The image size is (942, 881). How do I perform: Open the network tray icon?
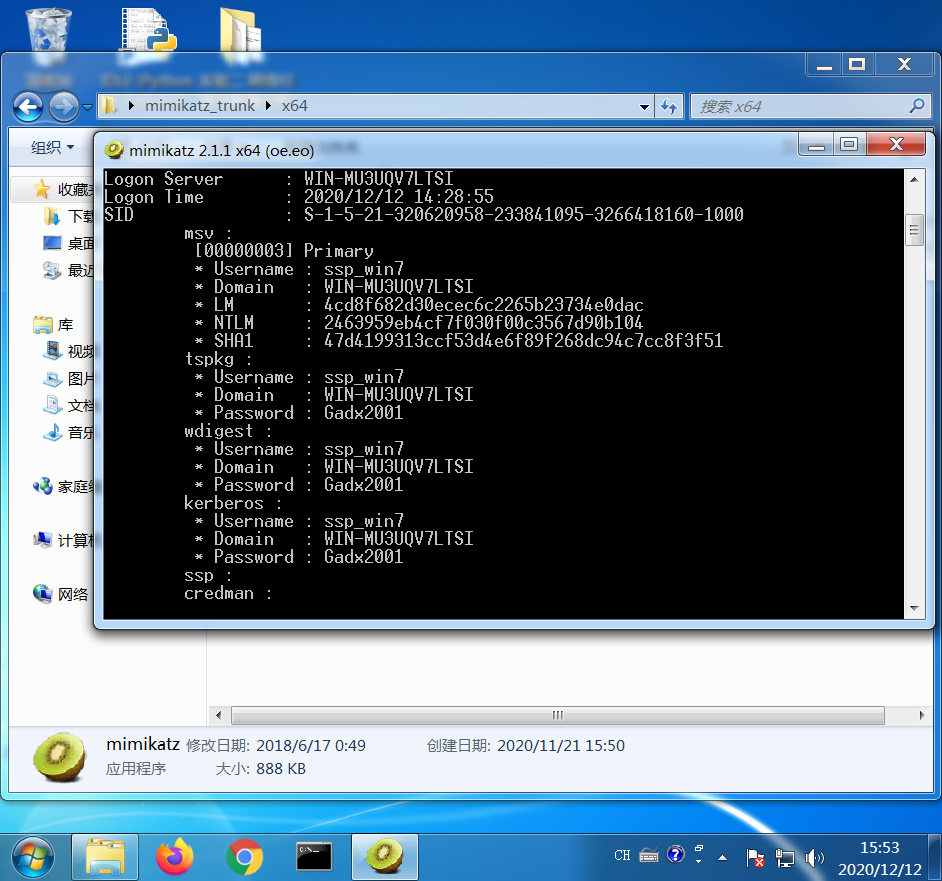click(785, 858)
